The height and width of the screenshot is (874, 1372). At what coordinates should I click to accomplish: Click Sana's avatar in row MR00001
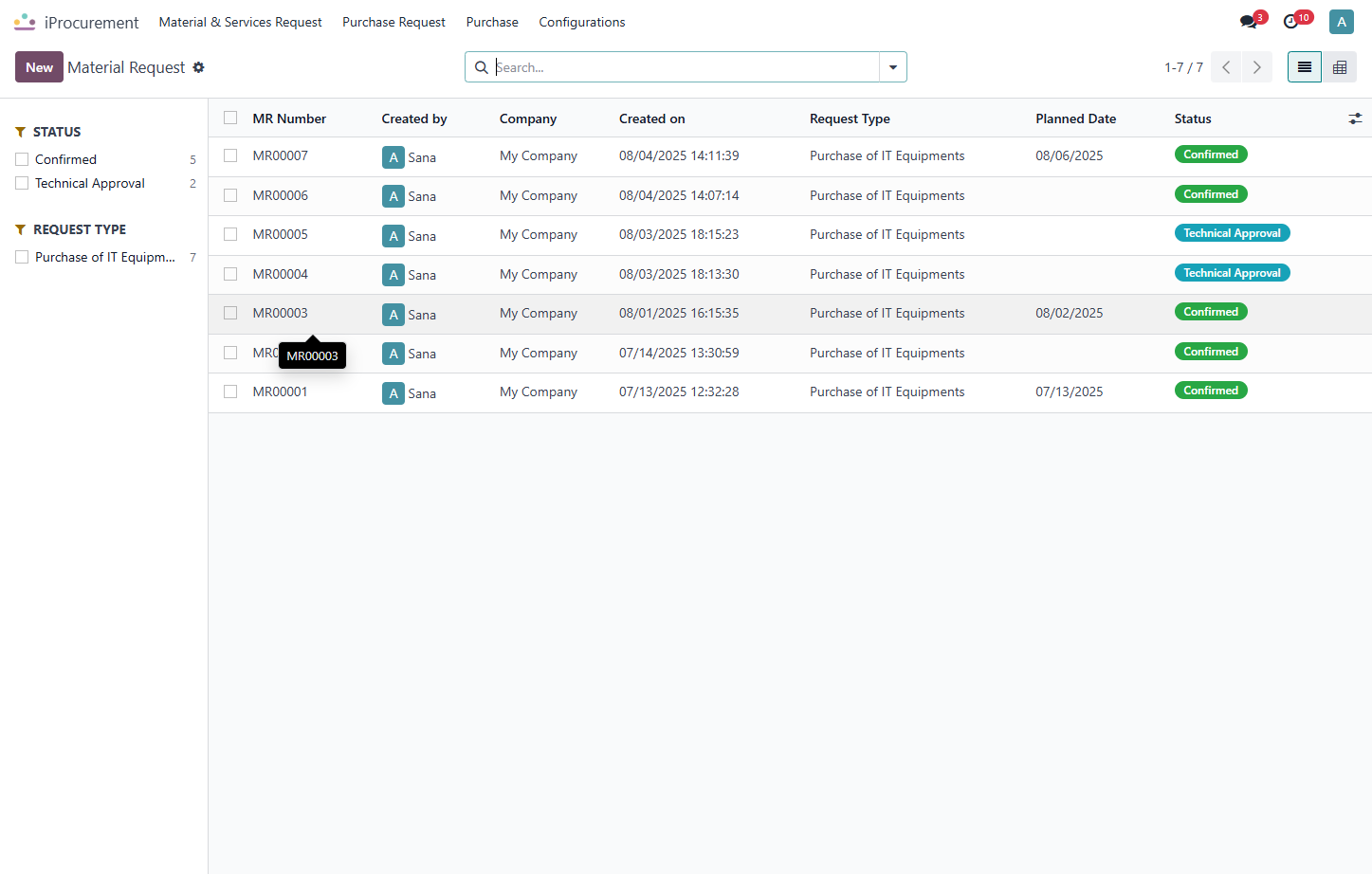point(393,393)
